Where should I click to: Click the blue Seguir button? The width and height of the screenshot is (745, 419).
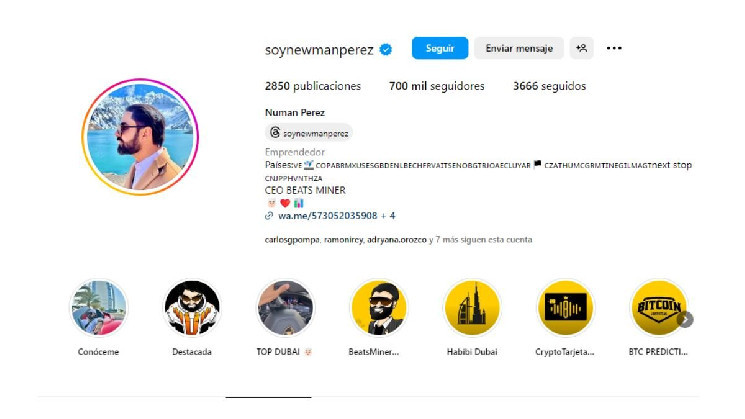tap(439, 48)
